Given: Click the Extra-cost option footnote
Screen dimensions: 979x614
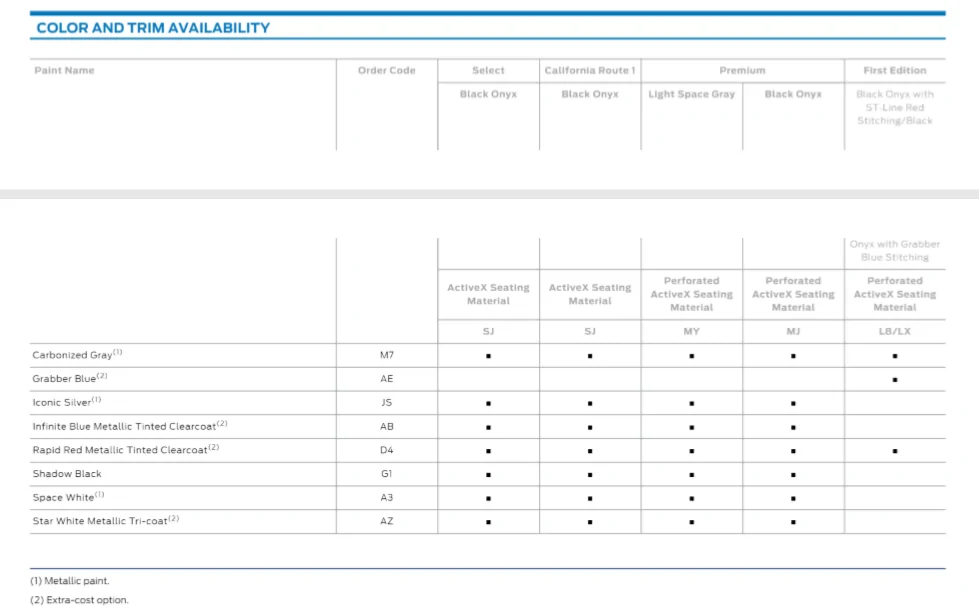Looking at the screenshot, I should 79,600.
